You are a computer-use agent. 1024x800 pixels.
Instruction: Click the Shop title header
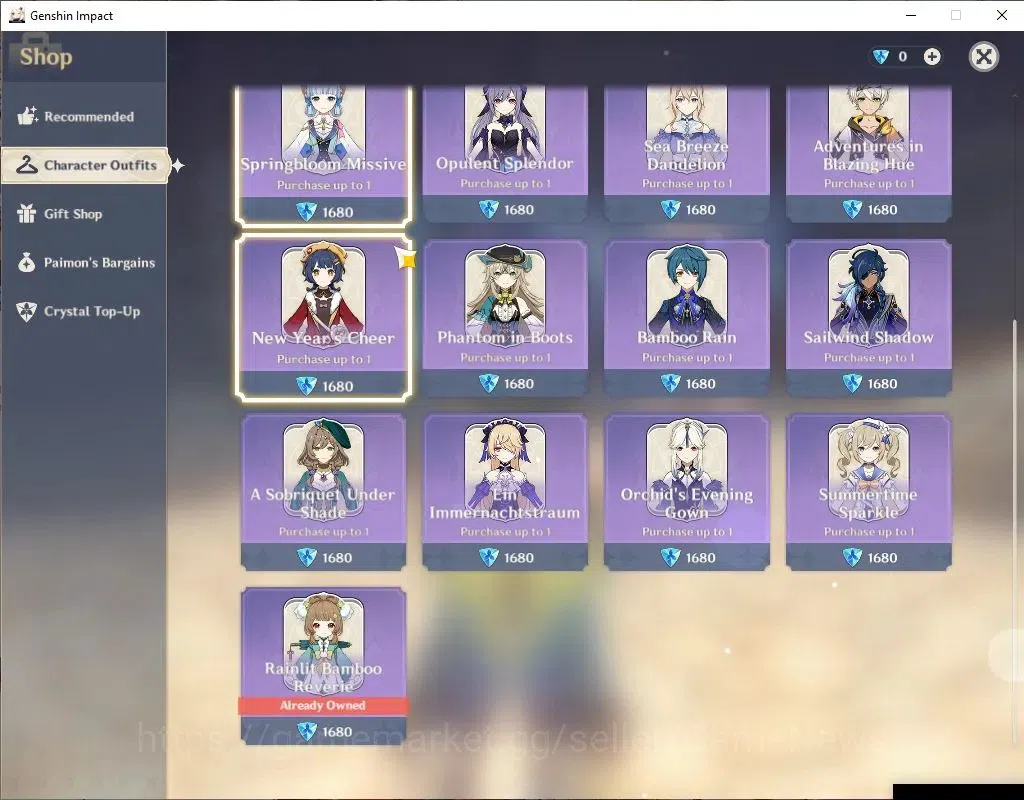(x=46, y=57)
